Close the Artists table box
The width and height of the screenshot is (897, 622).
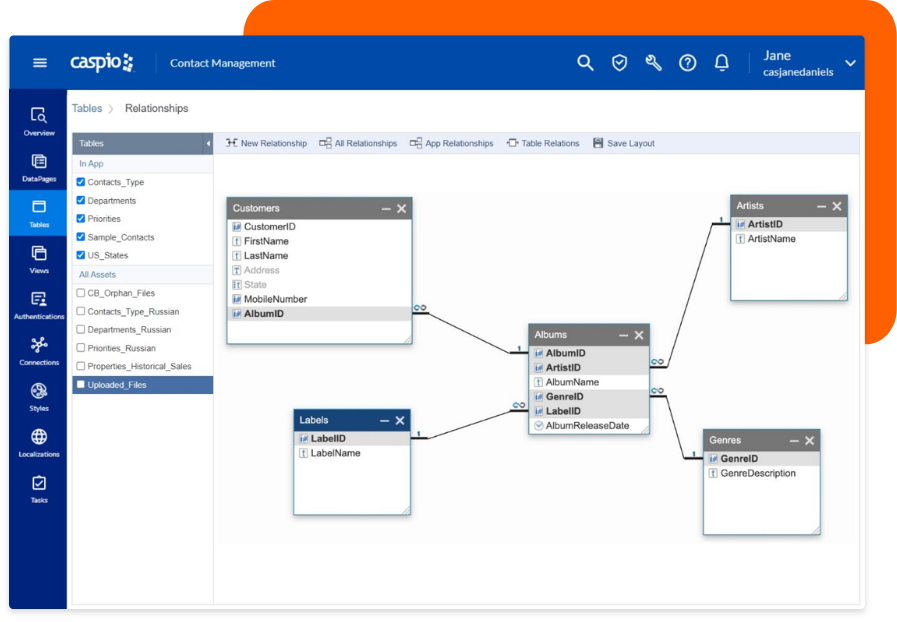tap(837, 206)
